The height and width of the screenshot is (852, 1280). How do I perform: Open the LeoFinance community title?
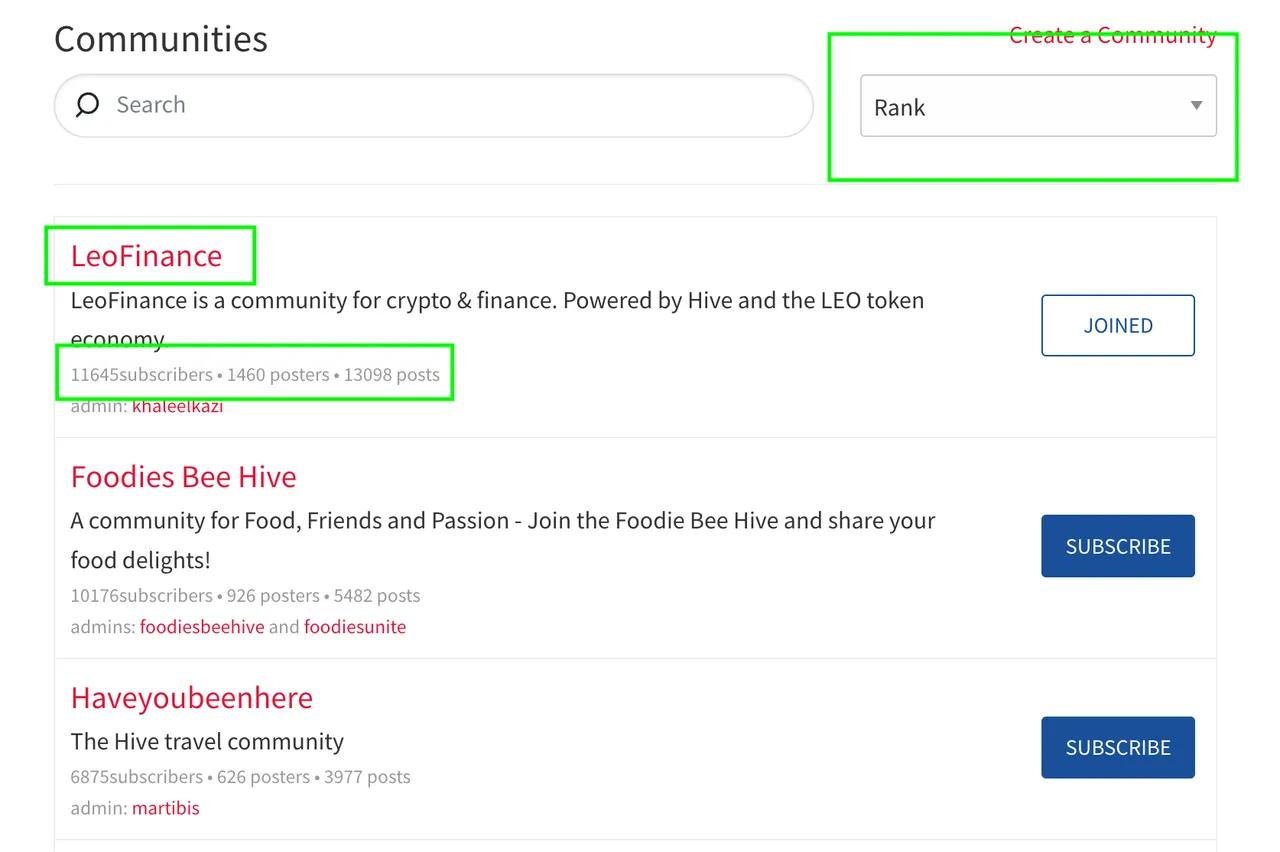(x=146, y=255)
